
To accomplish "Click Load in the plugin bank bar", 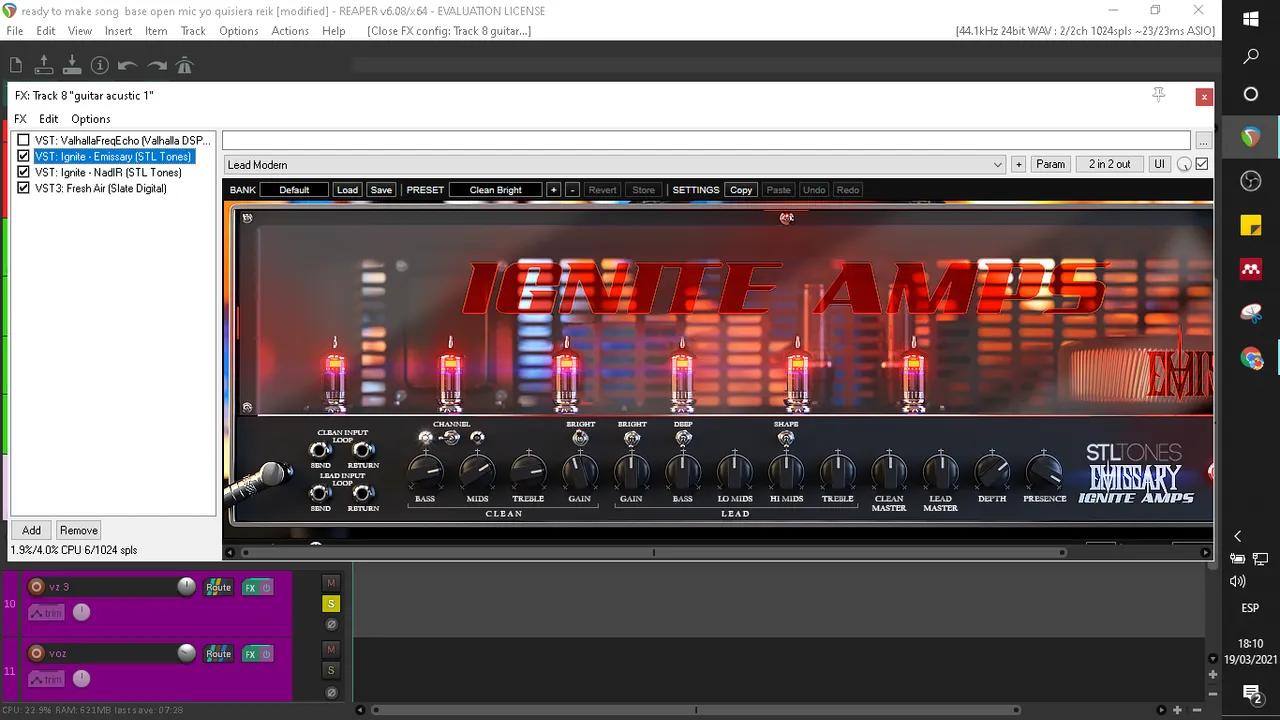I will [x=347, y=190].
